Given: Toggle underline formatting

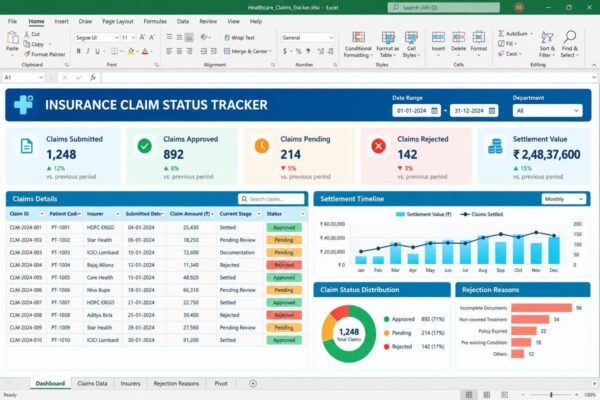Looking at the screenshot, I should point(97,51).
